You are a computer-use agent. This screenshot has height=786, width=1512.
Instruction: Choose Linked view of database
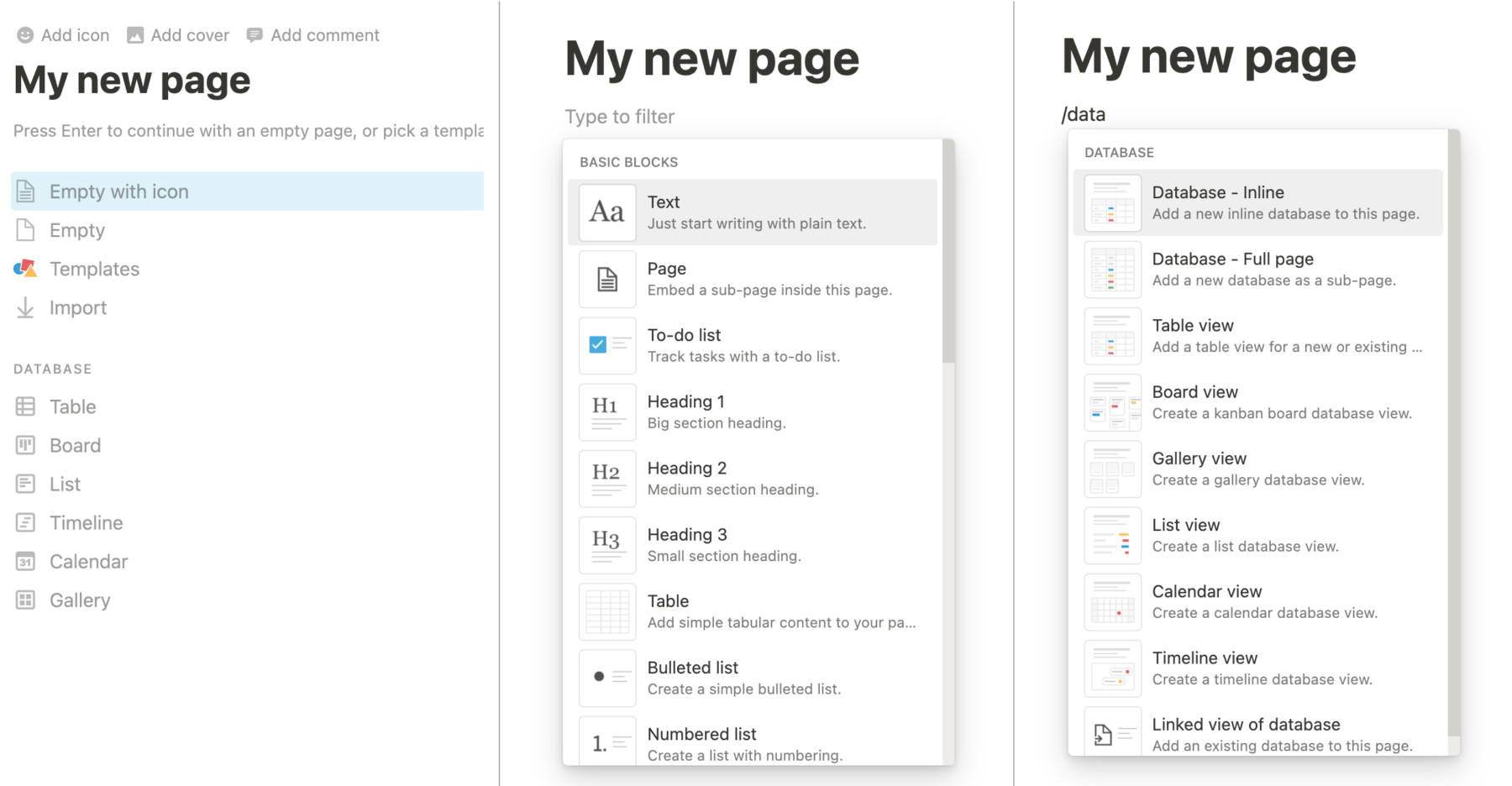(1257, 734)
